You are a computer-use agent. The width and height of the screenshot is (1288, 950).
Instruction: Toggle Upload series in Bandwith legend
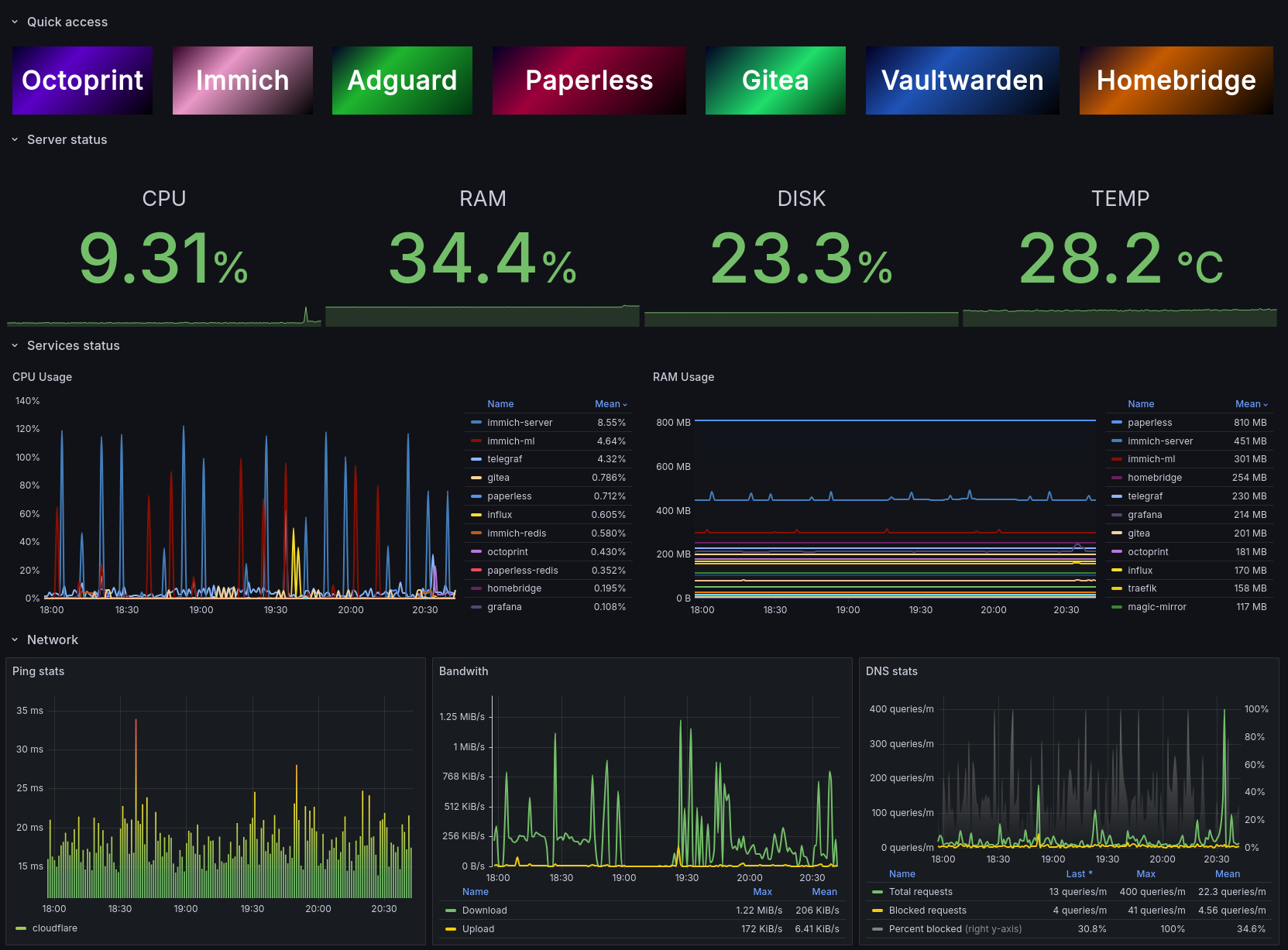478,929
